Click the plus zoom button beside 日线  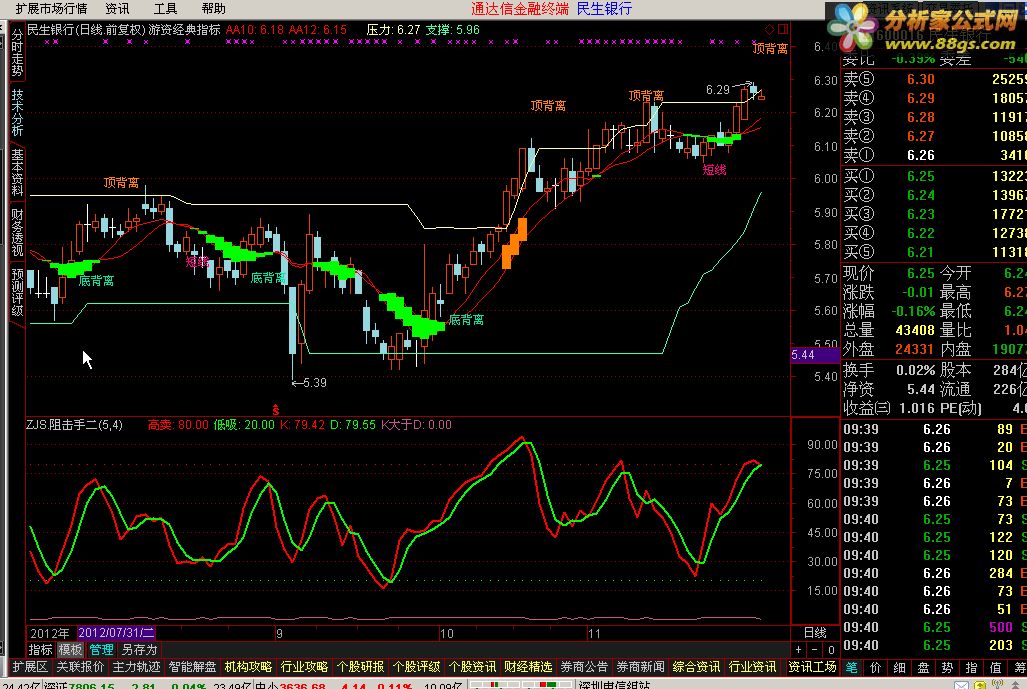pos(798,650)
